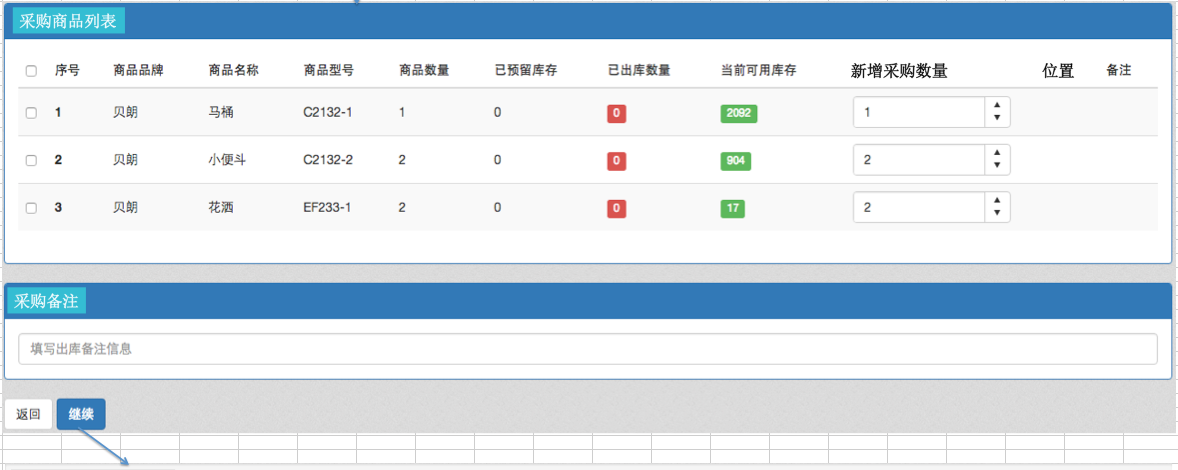Click the 已预留库存 value for 马桶

tap(497, 113)
